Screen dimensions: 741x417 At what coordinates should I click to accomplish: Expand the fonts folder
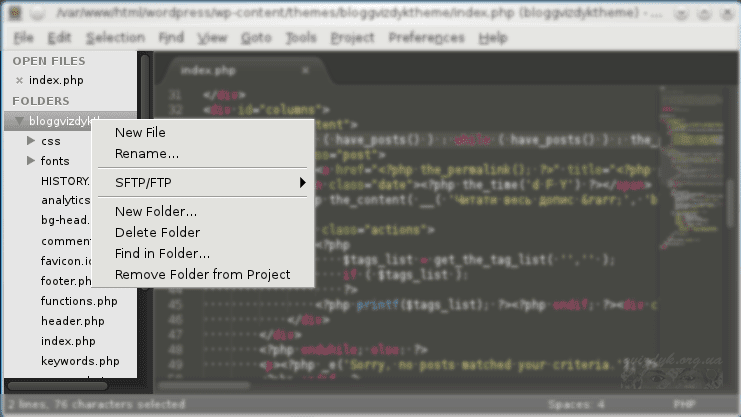tap(31, 160)
